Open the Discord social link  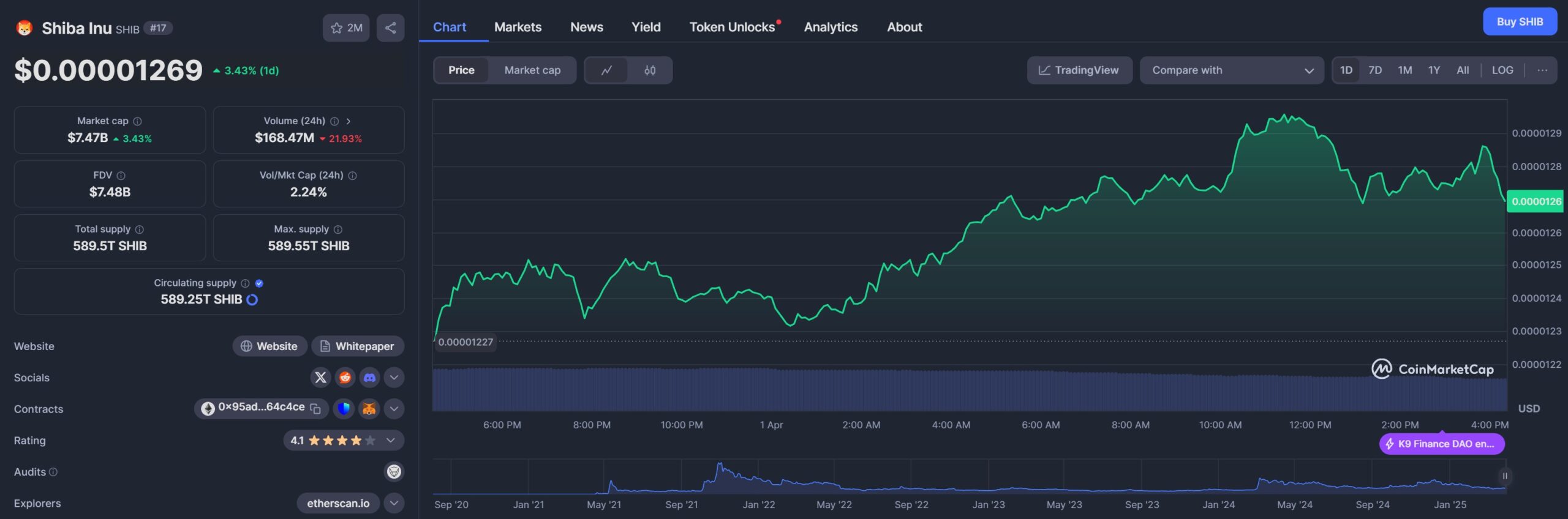pos(369,378)
